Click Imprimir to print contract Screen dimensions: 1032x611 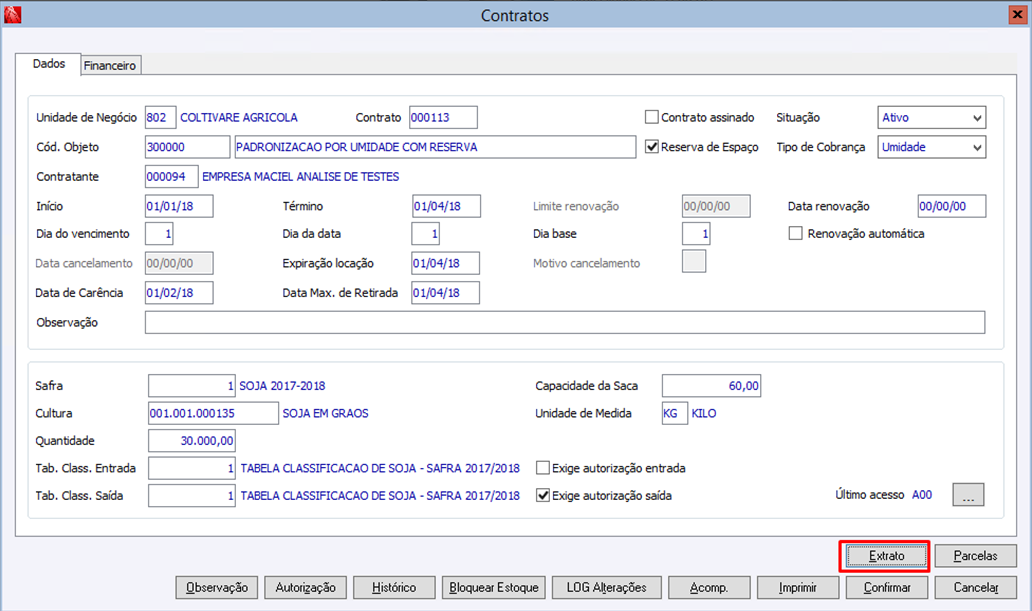click(x=798, y=588)
